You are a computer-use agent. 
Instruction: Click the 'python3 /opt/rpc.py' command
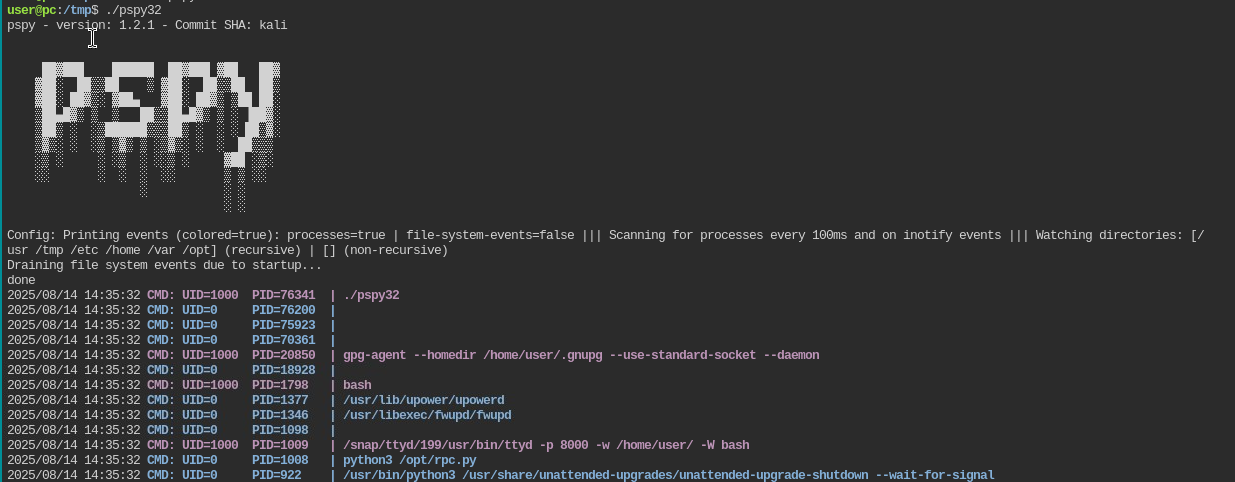click(x=410, y=460)
